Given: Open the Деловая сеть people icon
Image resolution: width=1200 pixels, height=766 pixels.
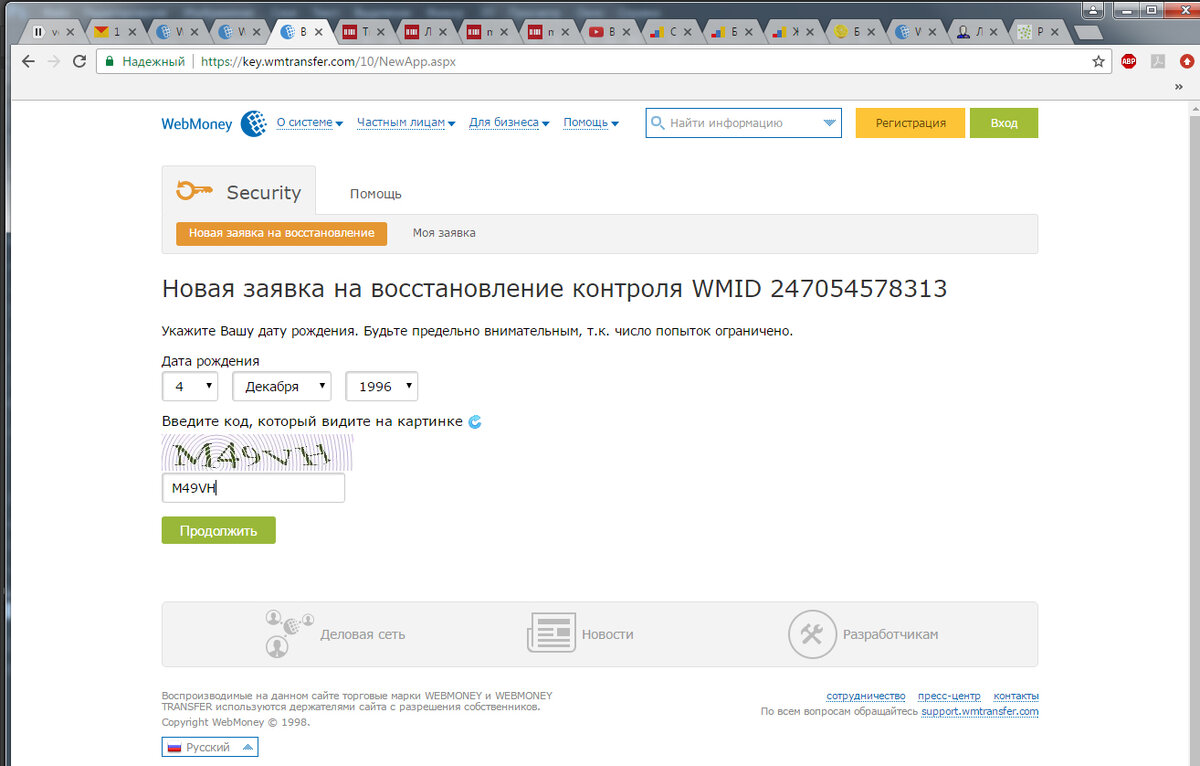Looking at the screenshot, I should click(x=290, y=634).
